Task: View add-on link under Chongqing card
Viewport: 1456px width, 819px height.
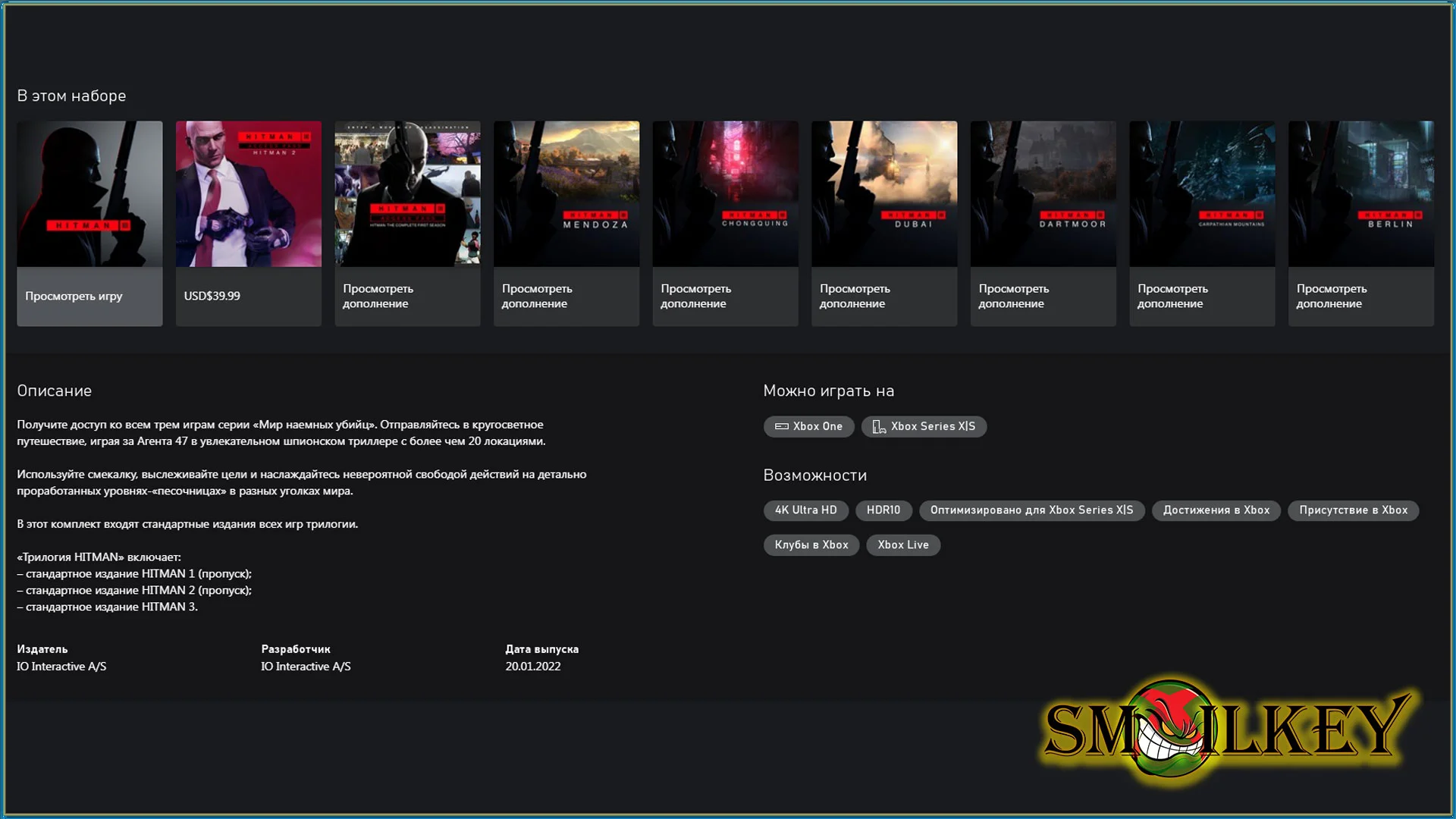Action: click(x=695, y=296)
